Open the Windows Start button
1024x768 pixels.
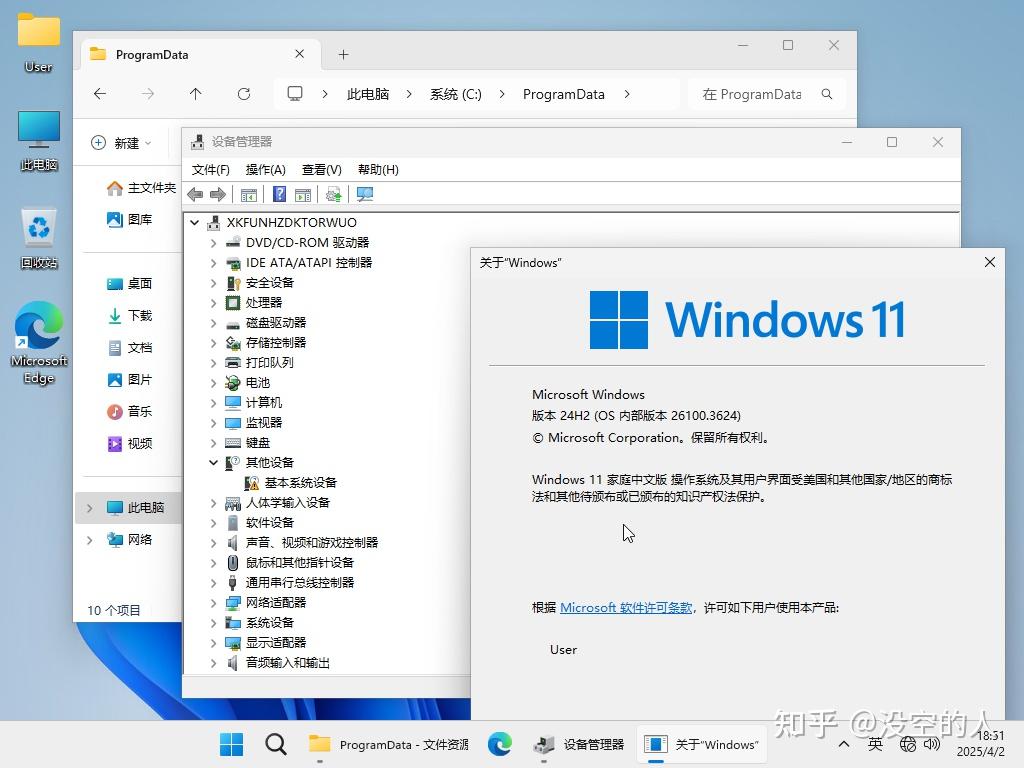pyautogui.click(x=231, y=744)
